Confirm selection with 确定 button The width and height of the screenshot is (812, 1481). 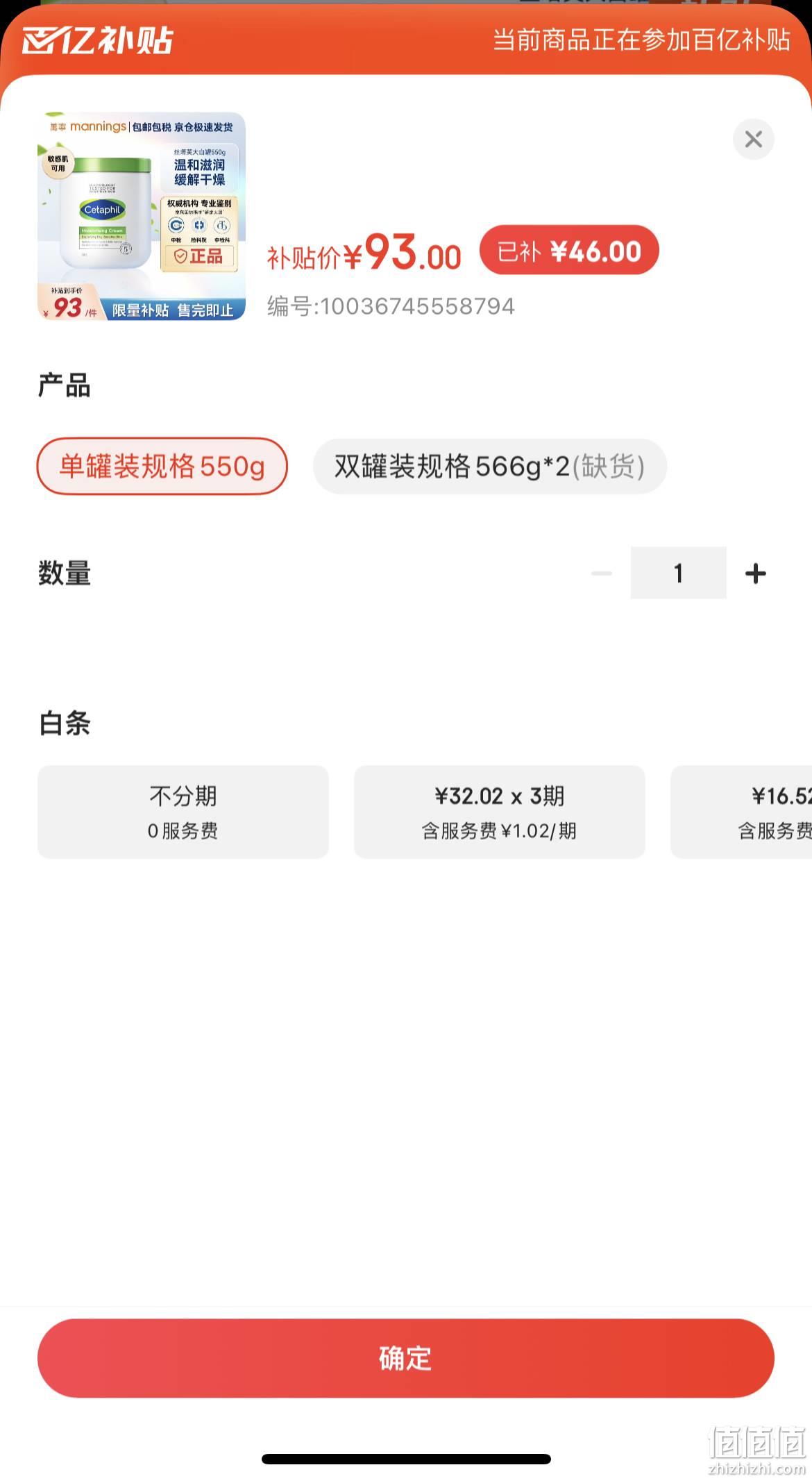click(405, 1358)
